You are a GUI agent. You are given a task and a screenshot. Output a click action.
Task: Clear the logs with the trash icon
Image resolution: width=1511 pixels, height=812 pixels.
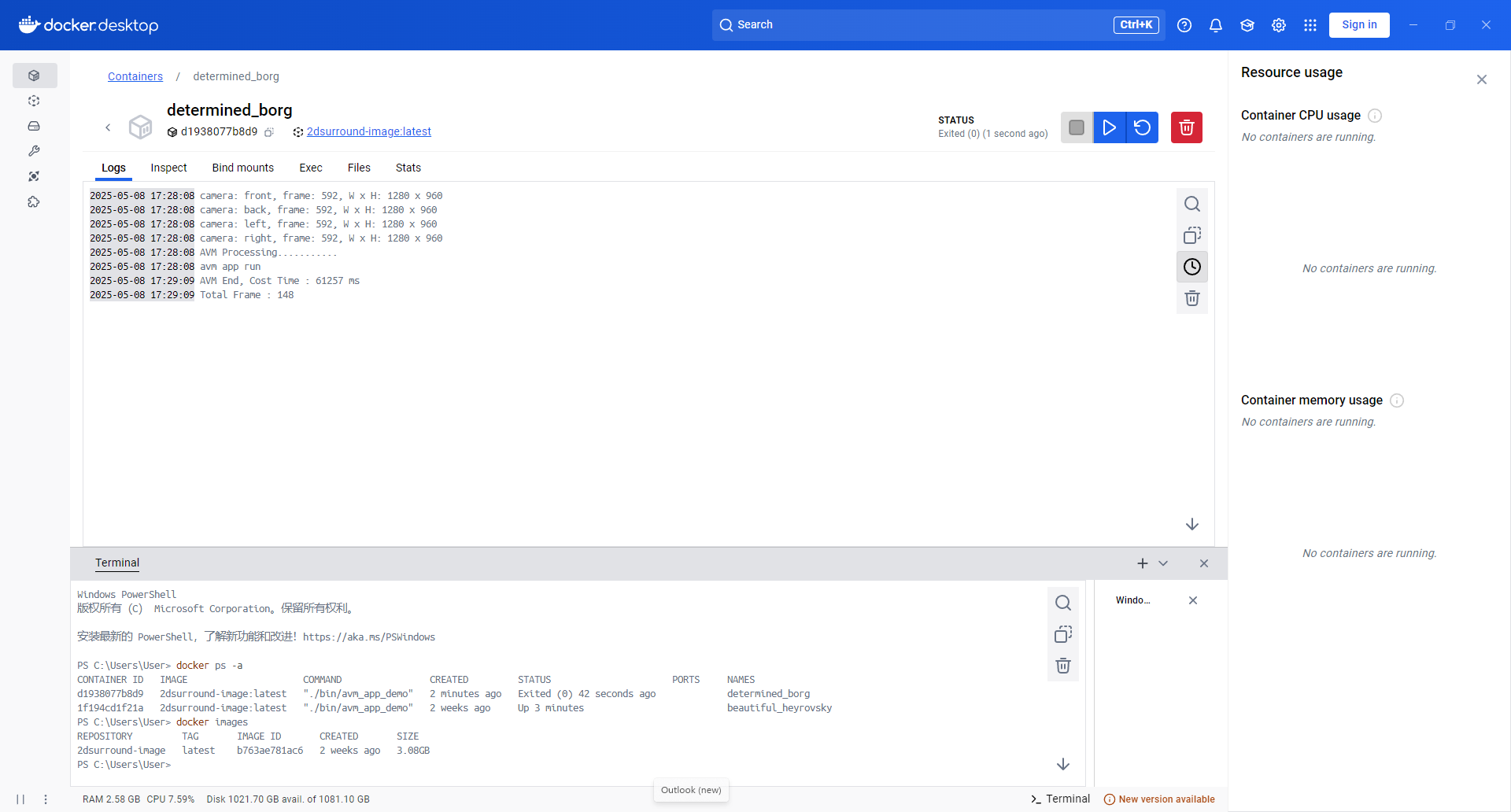pyautogui.click(x=1191, y=298)
